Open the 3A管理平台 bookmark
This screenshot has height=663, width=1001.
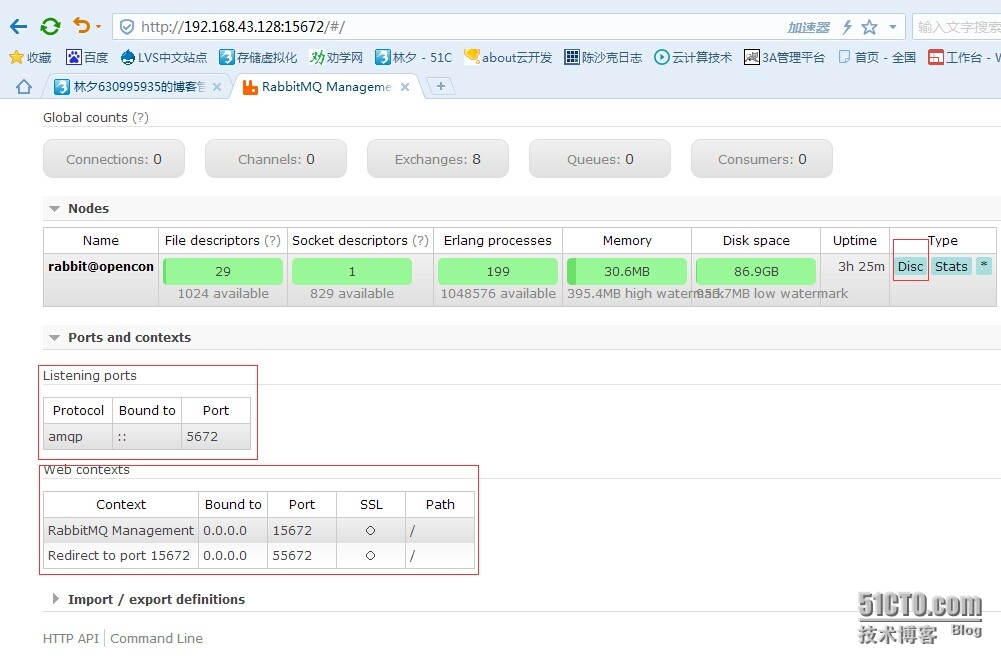coord(785,57)
